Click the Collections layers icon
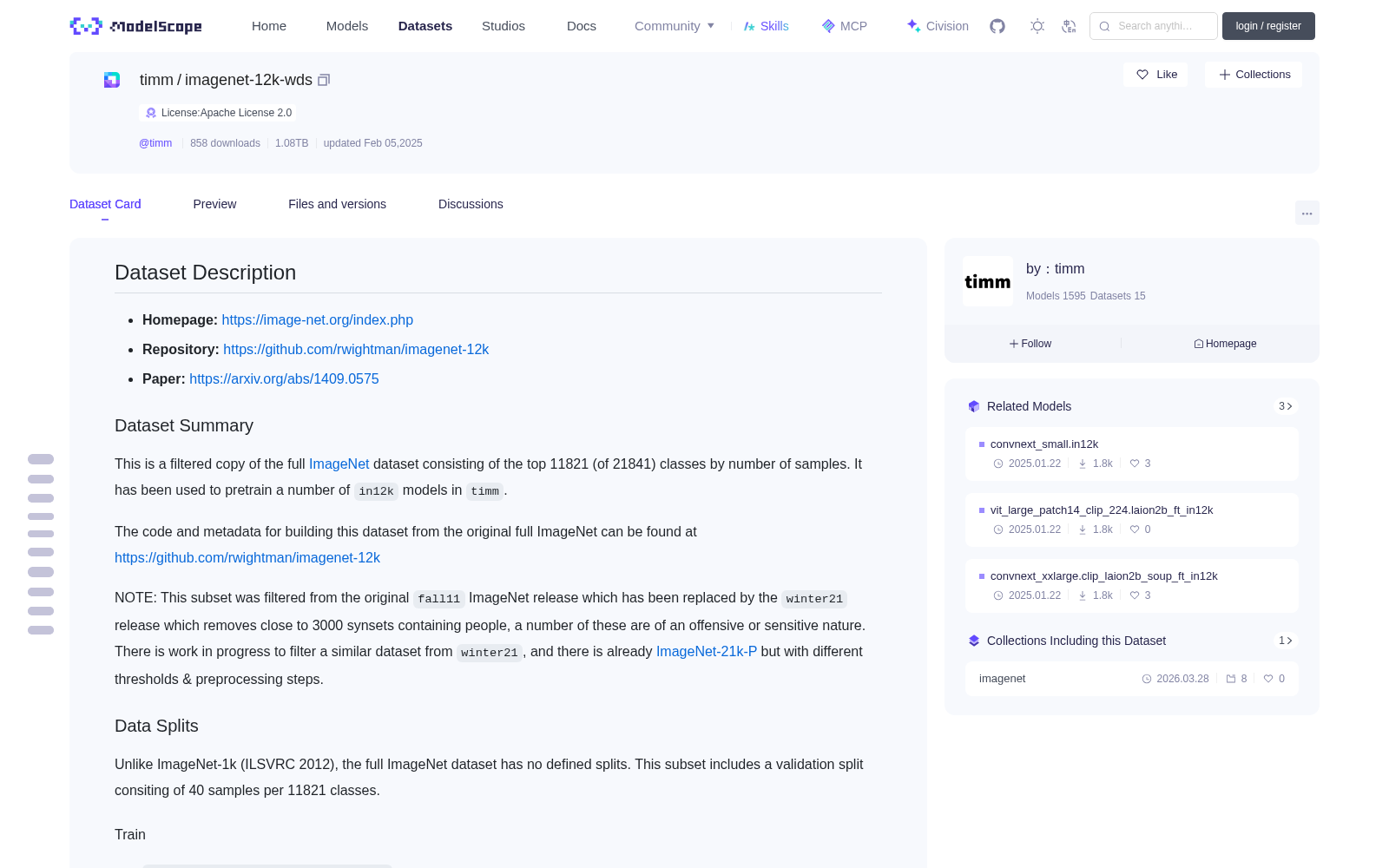 click(974, 641)
